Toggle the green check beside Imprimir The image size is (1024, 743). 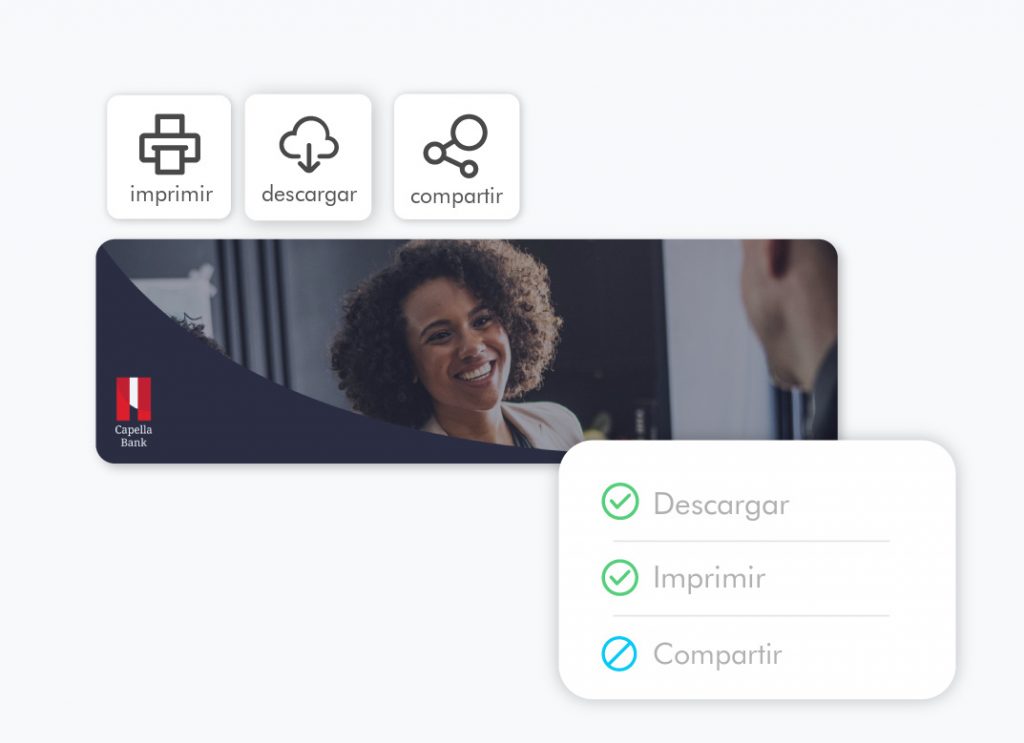620,577
